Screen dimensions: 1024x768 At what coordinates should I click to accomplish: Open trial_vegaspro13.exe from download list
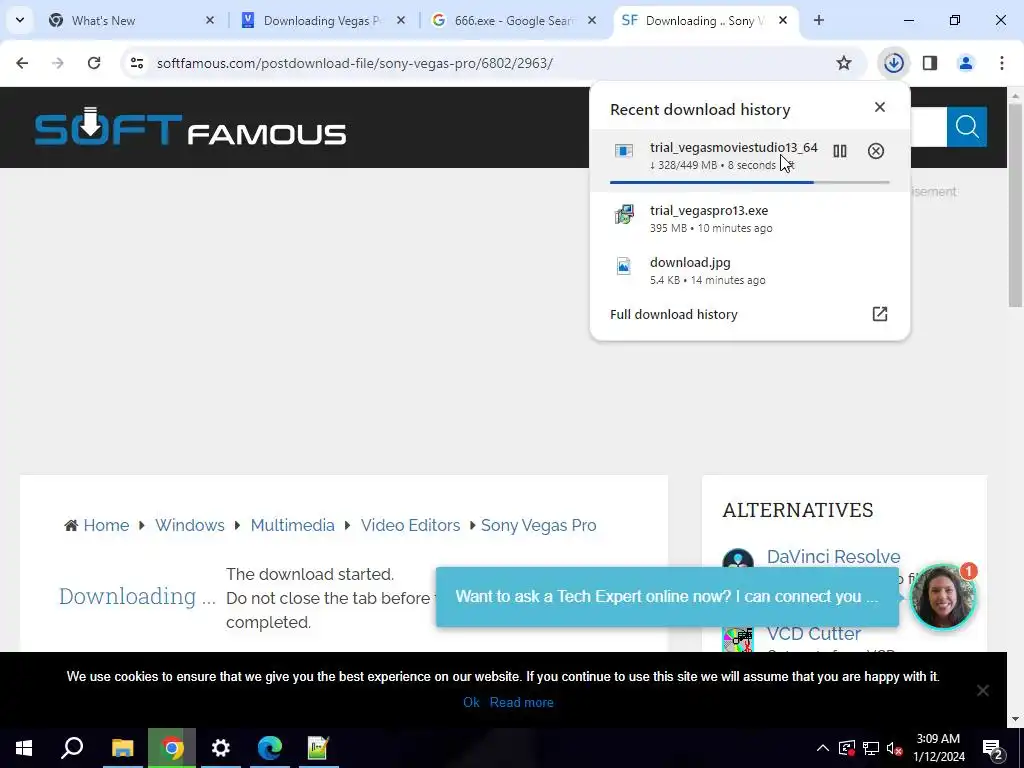pos(749,219)
